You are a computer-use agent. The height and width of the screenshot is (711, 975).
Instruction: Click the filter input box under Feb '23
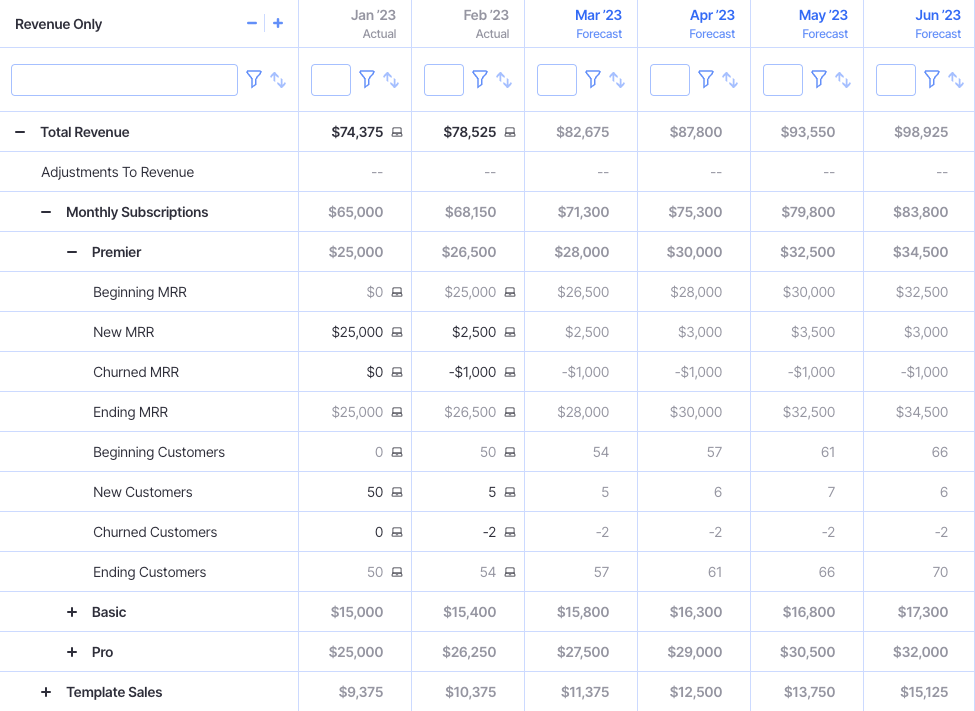pyautogui.click(x=443, y=80)
